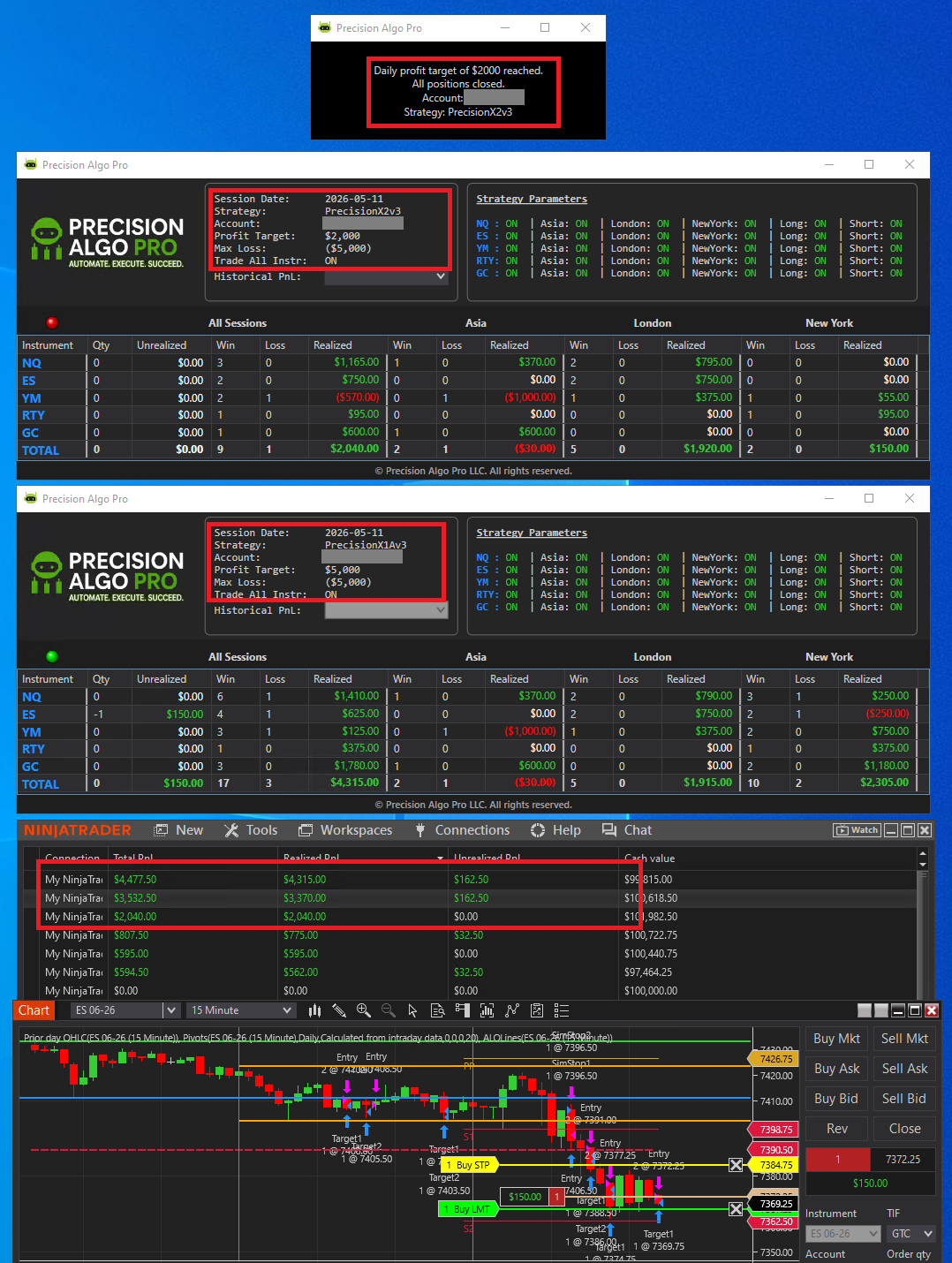Screen dimensions: 952x1263
Task: Click the zoom out magnifier icon
Action: pos(388,1010)
